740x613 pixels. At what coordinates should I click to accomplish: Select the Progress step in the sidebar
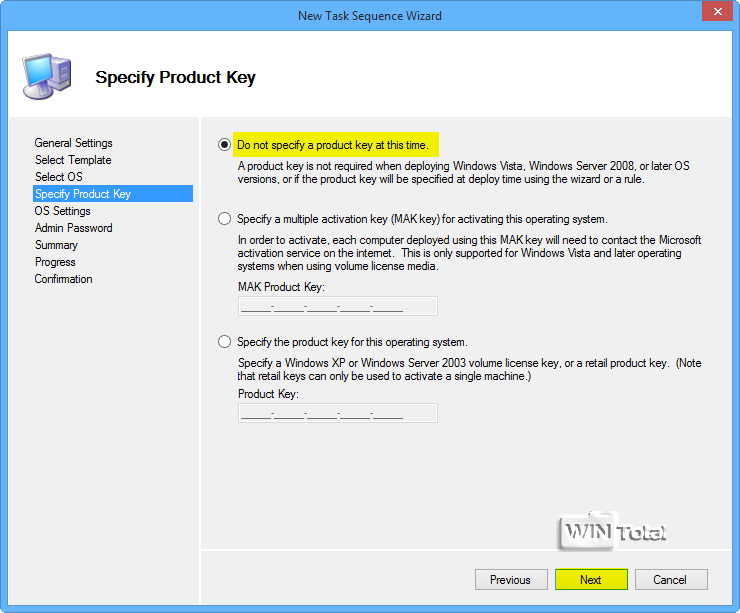(x=55, y=262)
